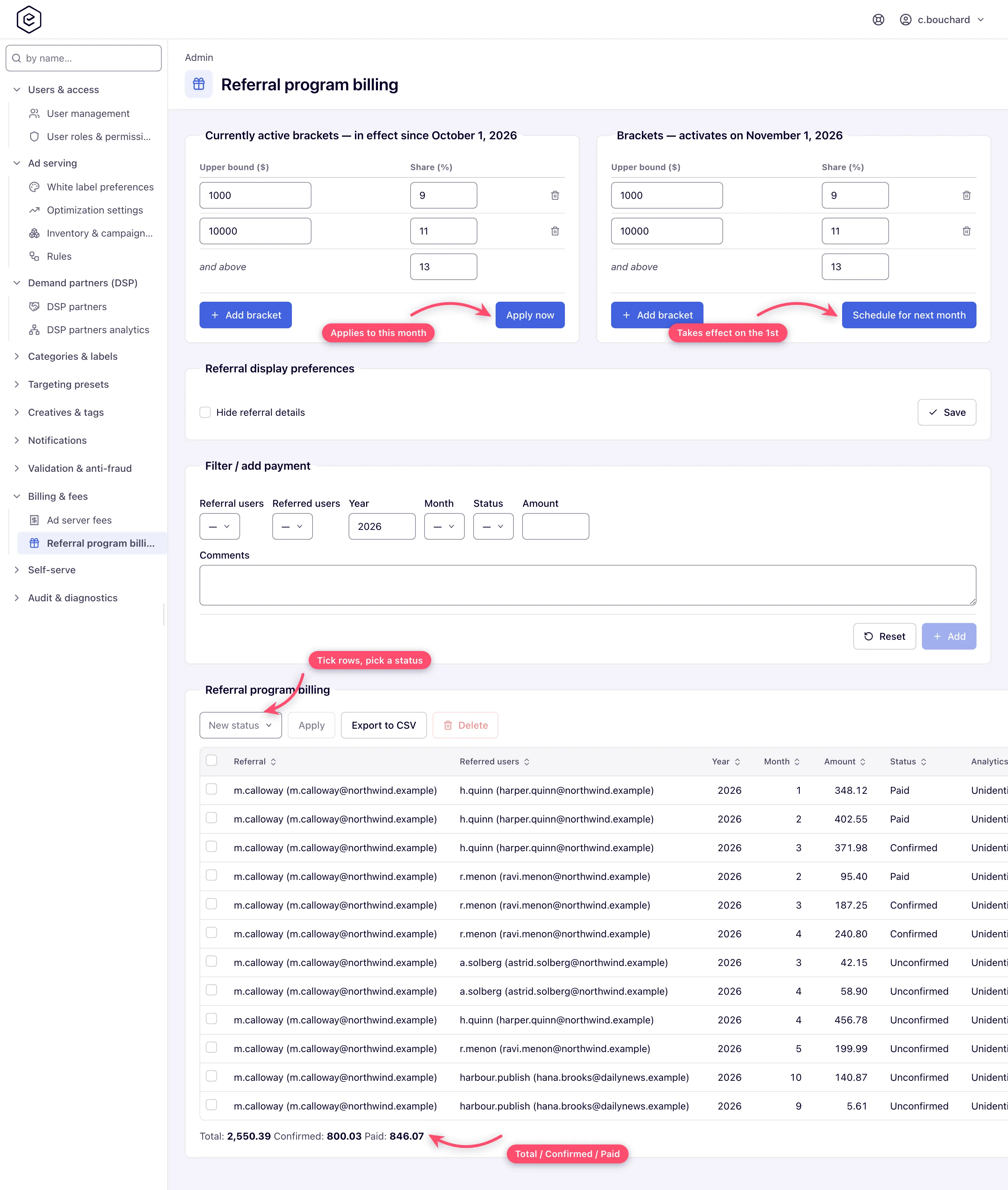
Task: Tick row with amount 95.40
Action: 211,875
